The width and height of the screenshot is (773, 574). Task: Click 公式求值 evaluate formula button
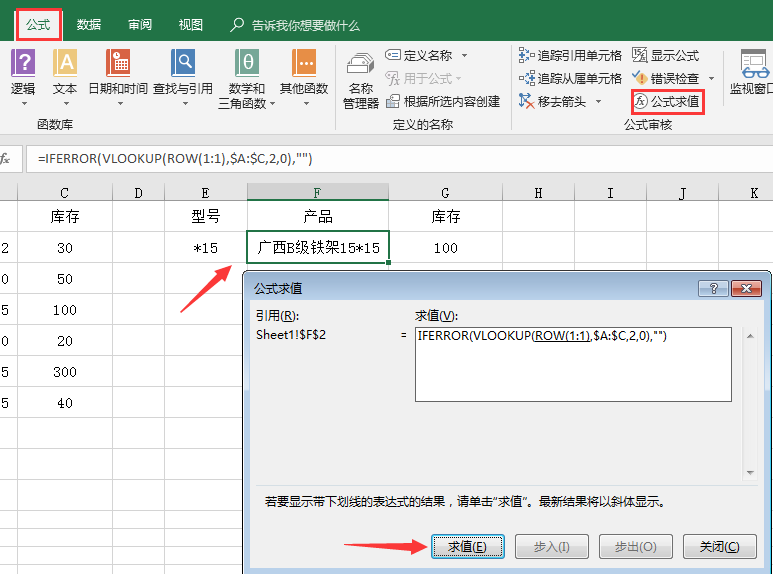coord(667,102)
